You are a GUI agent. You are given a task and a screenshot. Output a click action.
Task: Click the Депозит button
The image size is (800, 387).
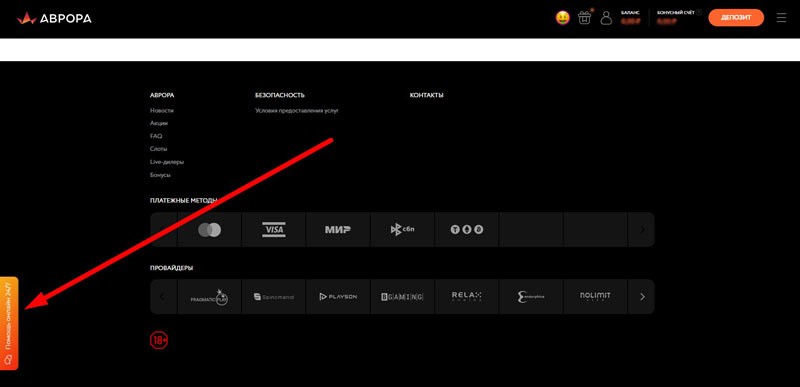[736, 18]
